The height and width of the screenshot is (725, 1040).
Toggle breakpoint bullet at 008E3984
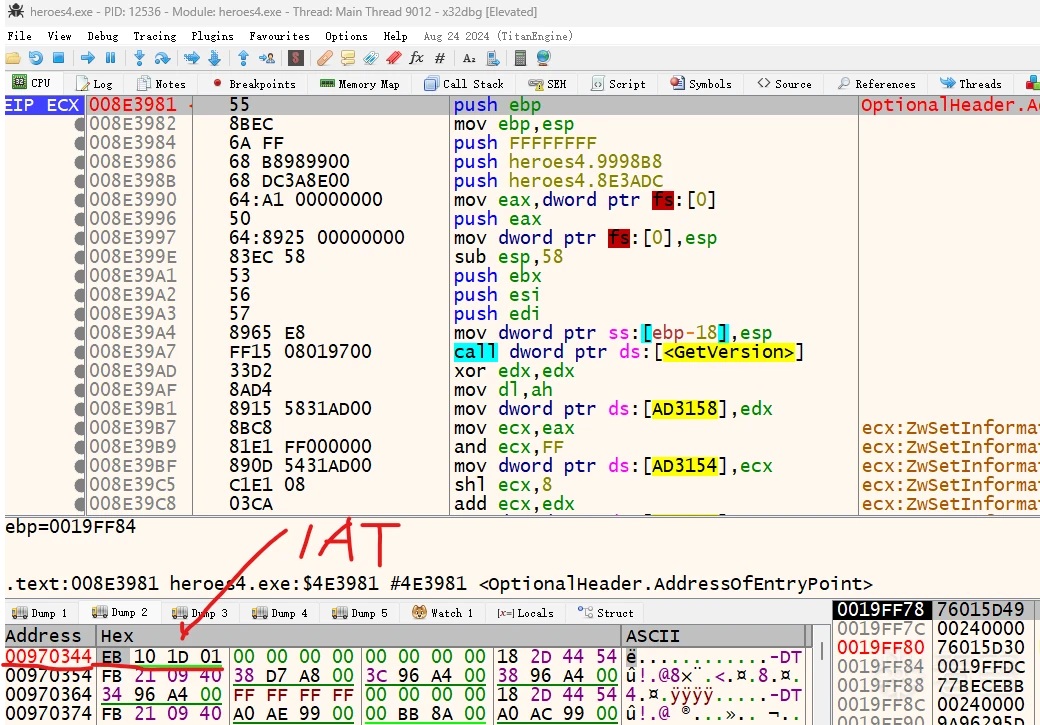pos(80,143)
